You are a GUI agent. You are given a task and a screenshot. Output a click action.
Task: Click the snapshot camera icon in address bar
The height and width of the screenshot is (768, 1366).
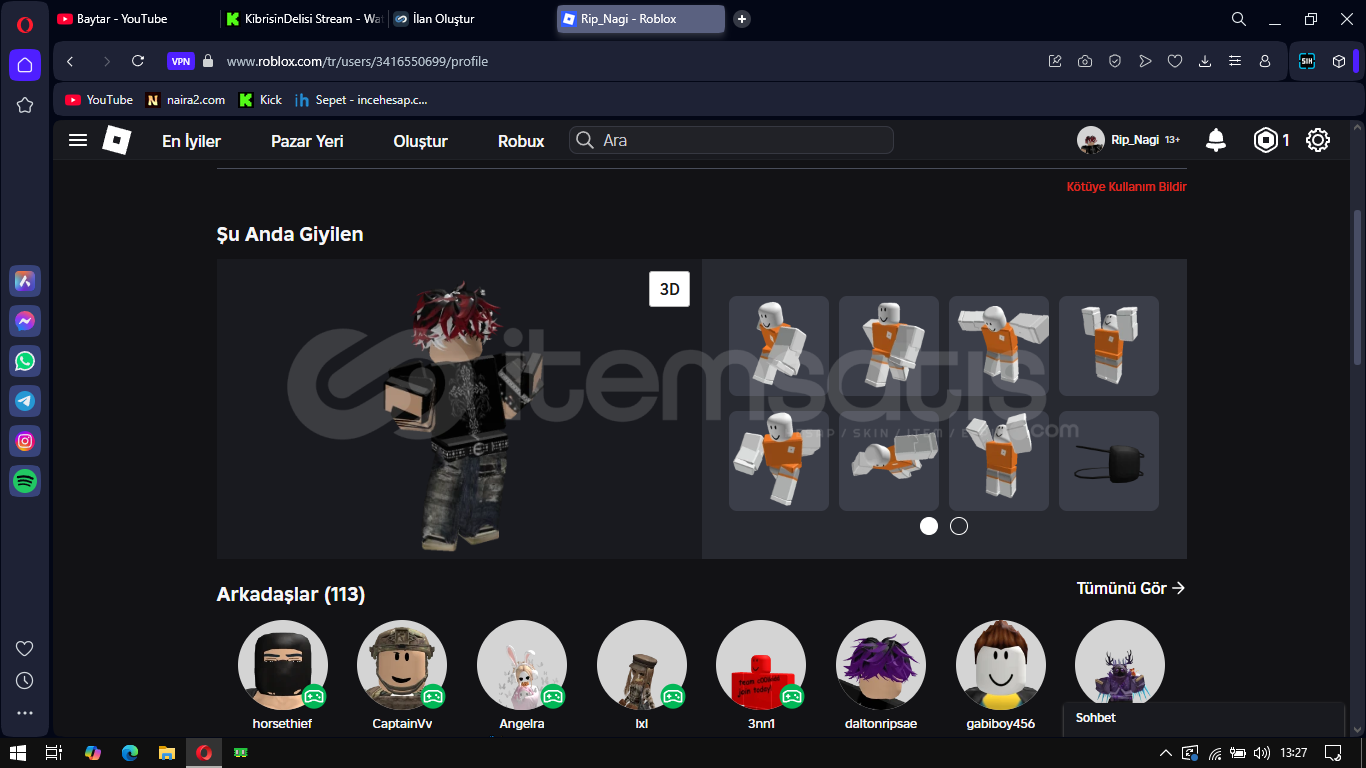pyautogui.click(x=1085, y=61)
